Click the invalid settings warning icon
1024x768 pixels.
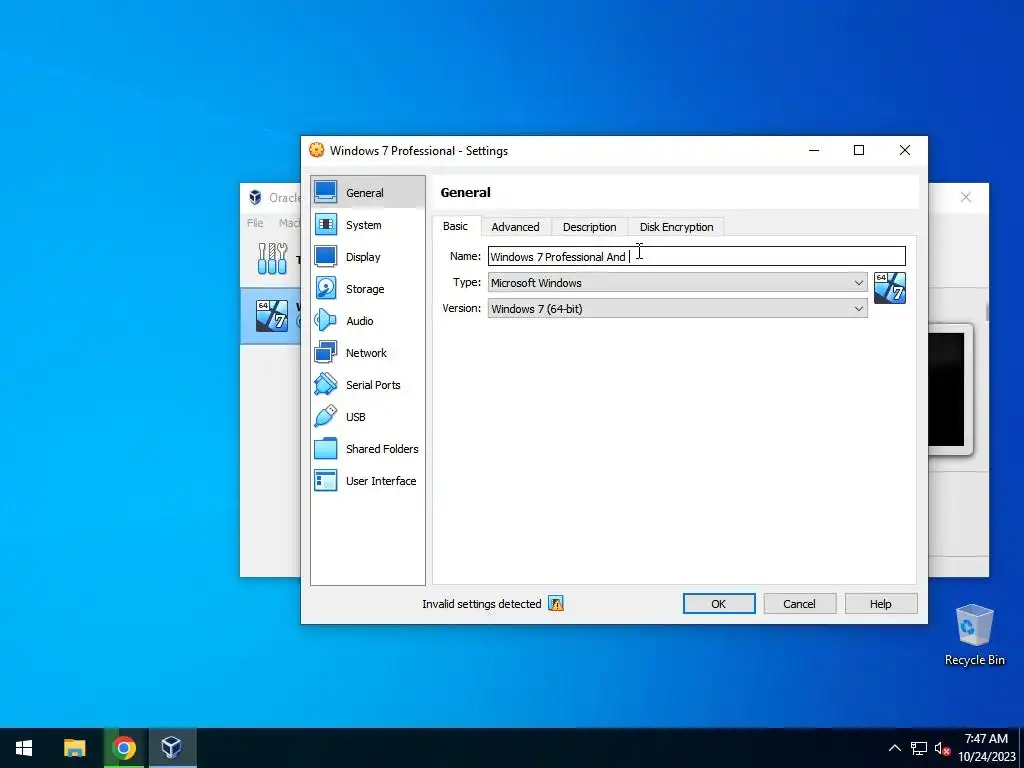click(x=556, y=603)
